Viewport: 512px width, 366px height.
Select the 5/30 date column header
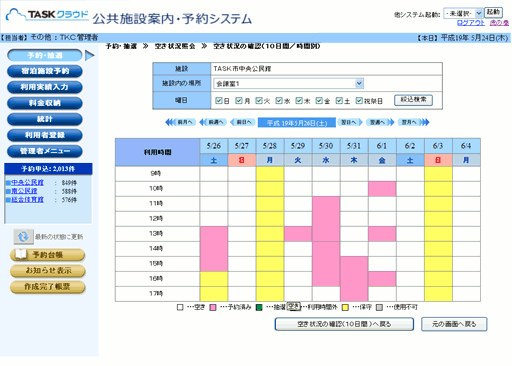[x=326, y=146]
